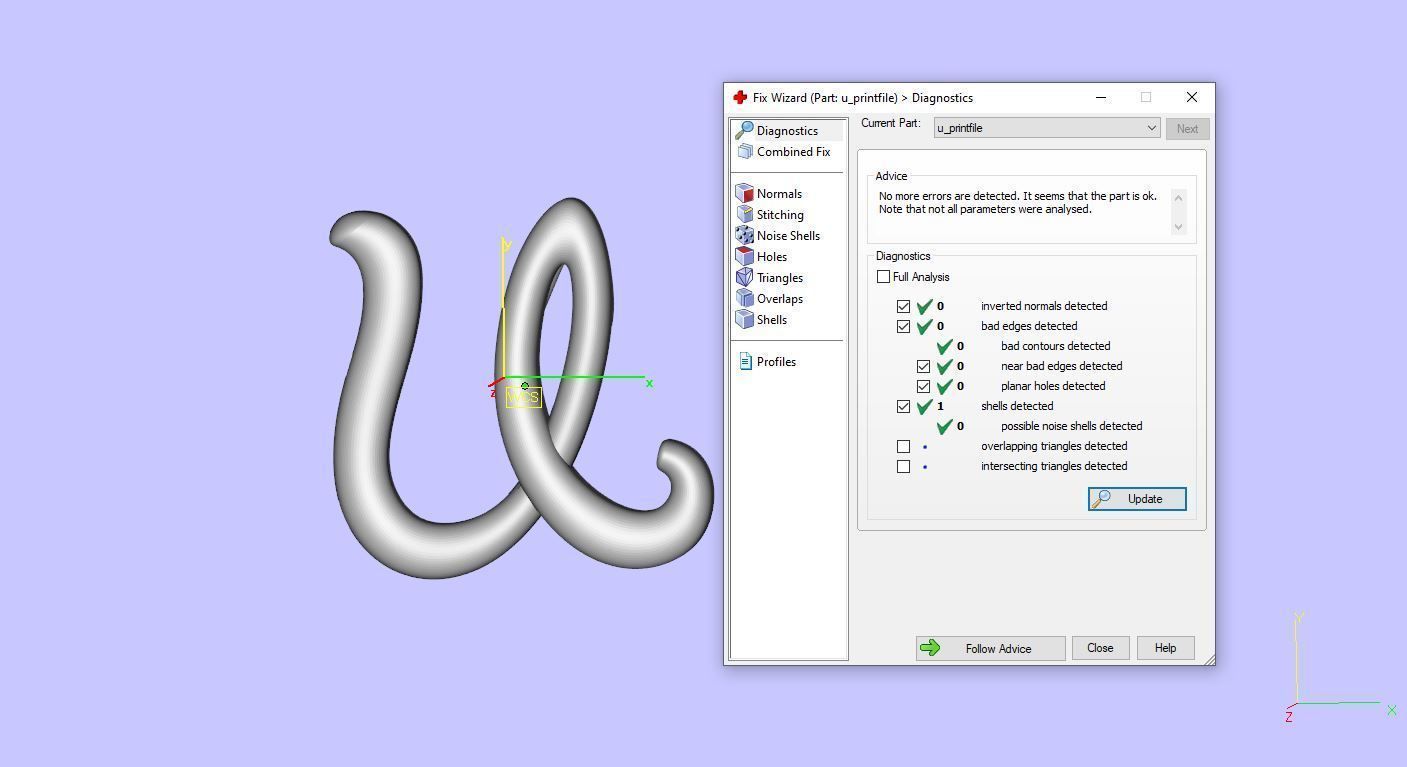Screen dimensions: 1407x767
Task: Click the green checkmark beside shells detected
Action: point(924,406)
